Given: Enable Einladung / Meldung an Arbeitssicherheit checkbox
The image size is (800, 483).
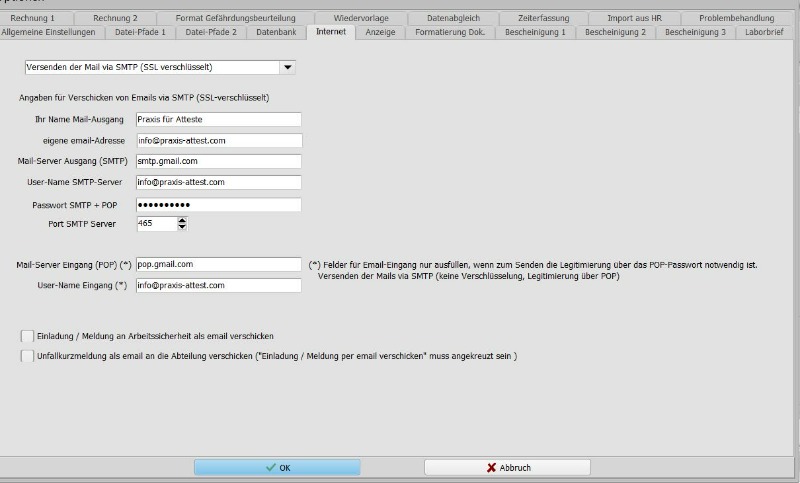Looking at the screenshot, I should click(27, 336).
